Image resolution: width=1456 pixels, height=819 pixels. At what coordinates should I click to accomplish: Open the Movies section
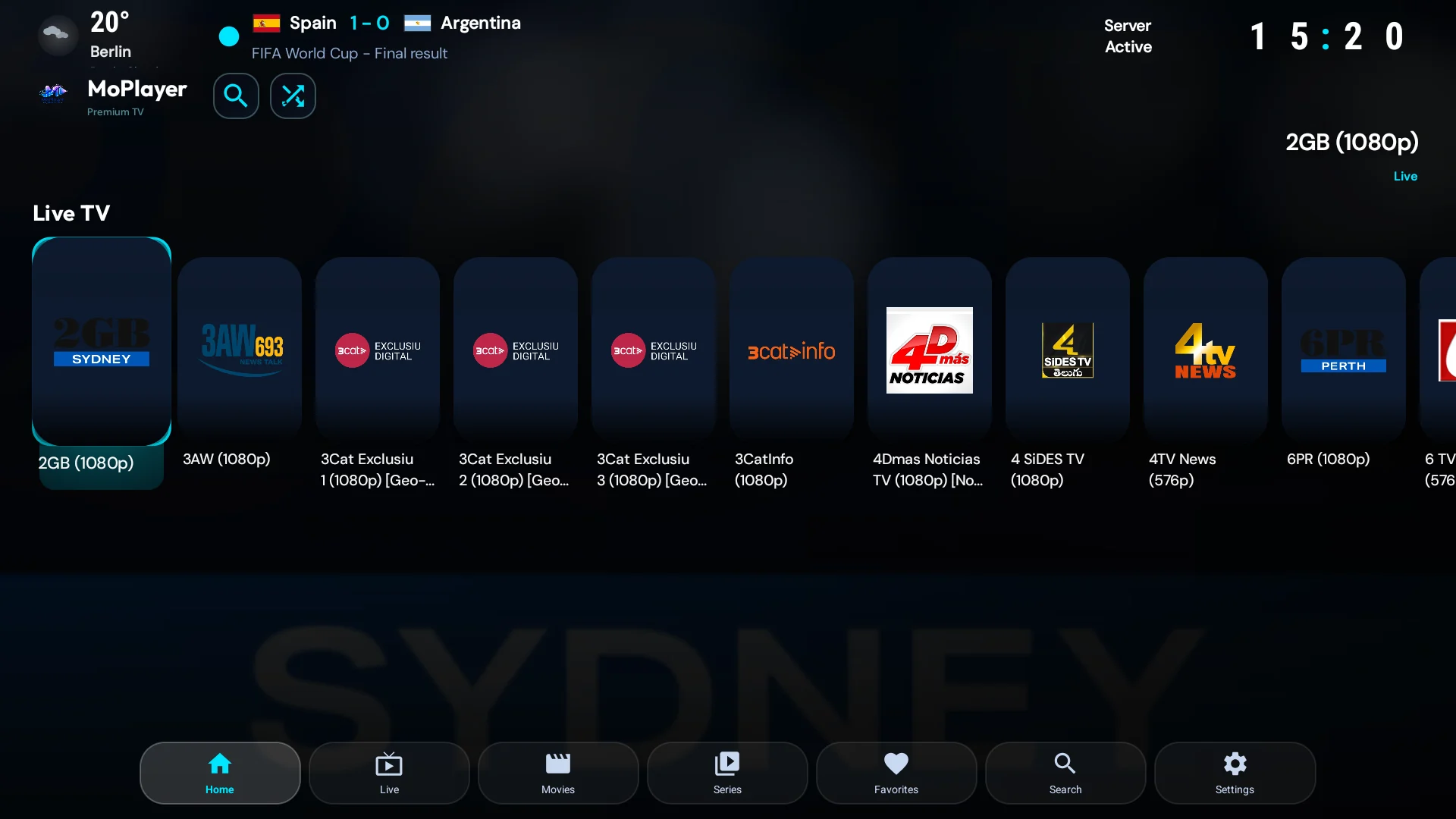(x=558, y=773)
